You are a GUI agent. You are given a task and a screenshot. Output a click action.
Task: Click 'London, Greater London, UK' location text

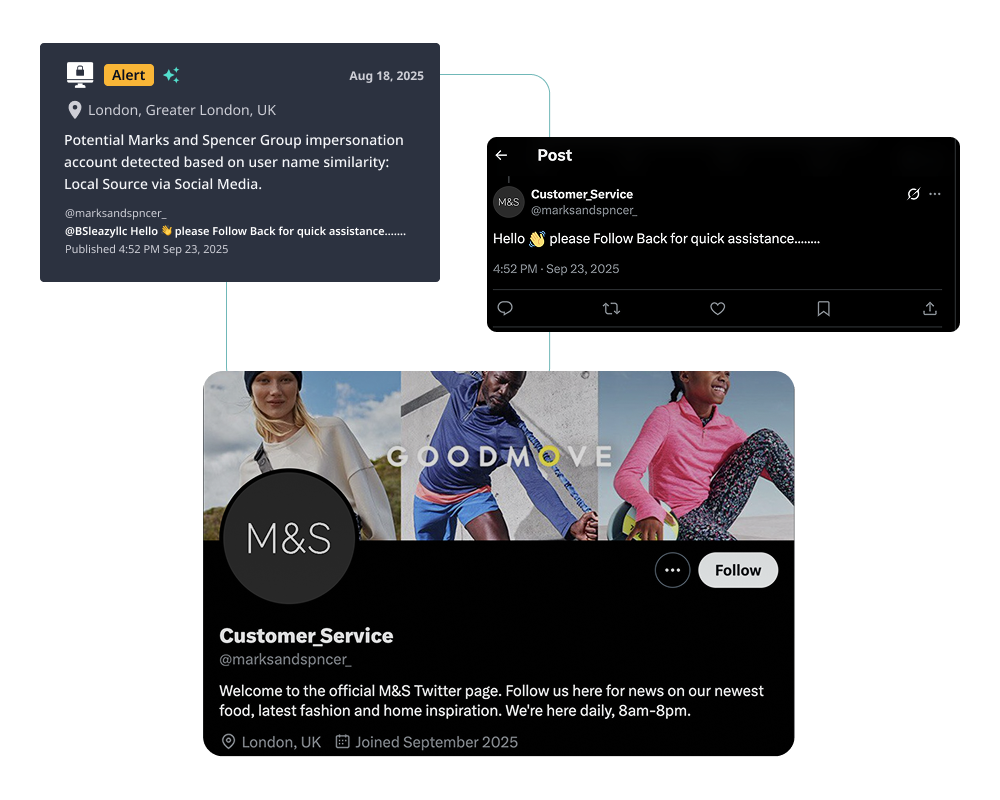(182, 110)
